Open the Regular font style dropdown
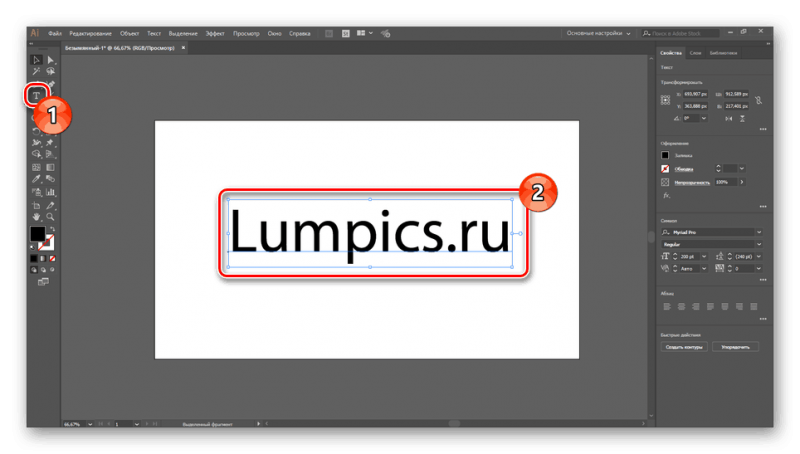 pyautogui.click(x=759, y=244)
